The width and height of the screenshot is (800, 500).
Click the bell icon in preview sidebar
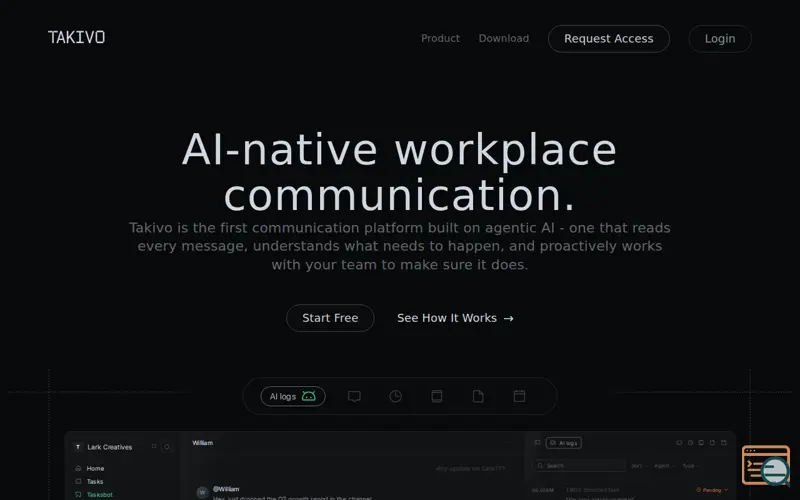[166, 447]
